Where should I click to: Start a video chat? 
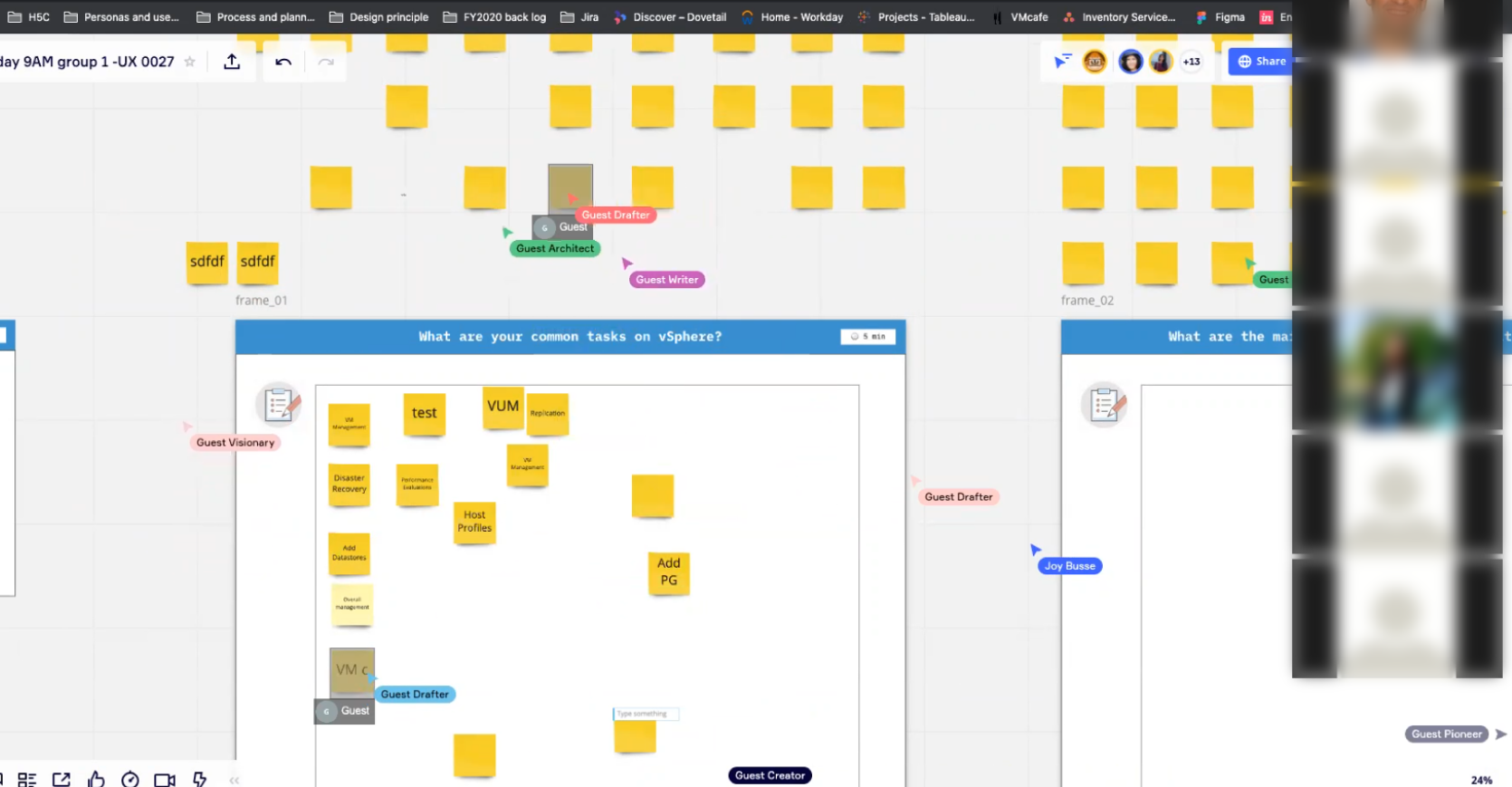[165, 780]
